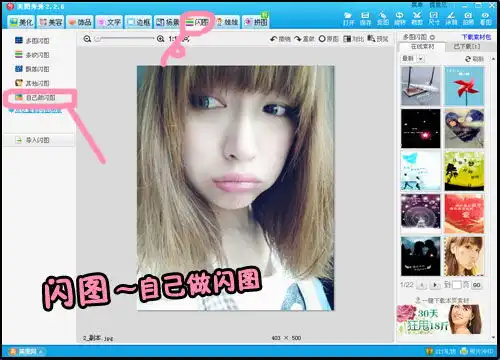Click the last status bar icon with label

(476, 351)
